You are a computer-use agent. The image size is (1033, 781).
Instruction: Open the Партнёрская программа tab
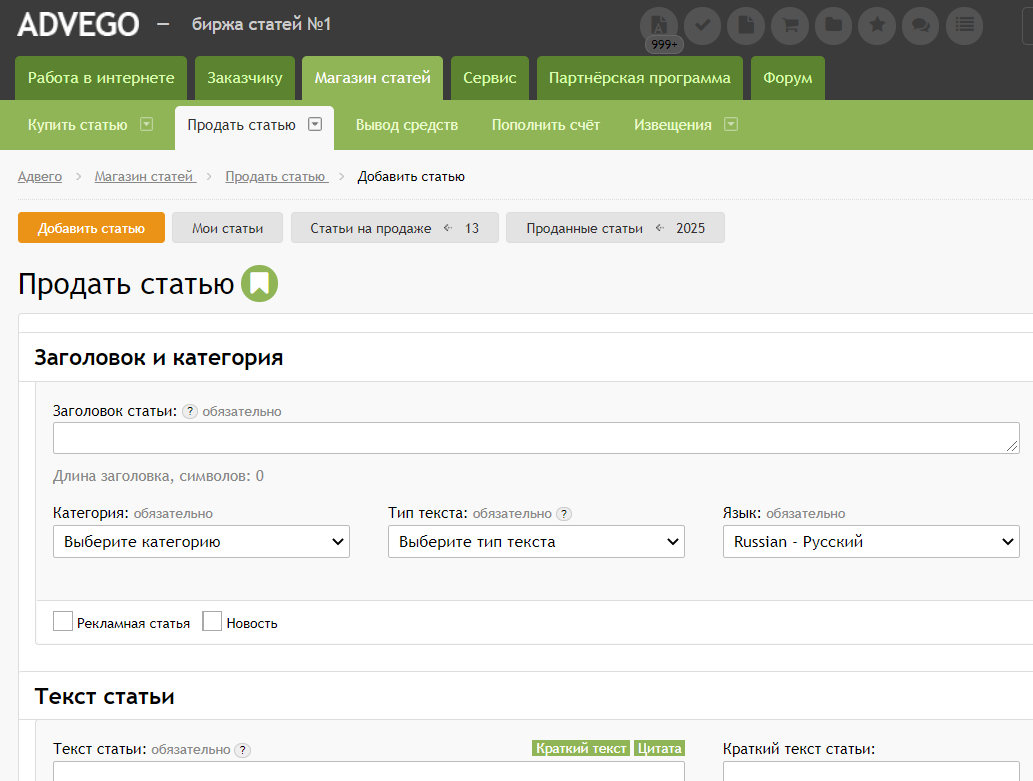point(640,78)
